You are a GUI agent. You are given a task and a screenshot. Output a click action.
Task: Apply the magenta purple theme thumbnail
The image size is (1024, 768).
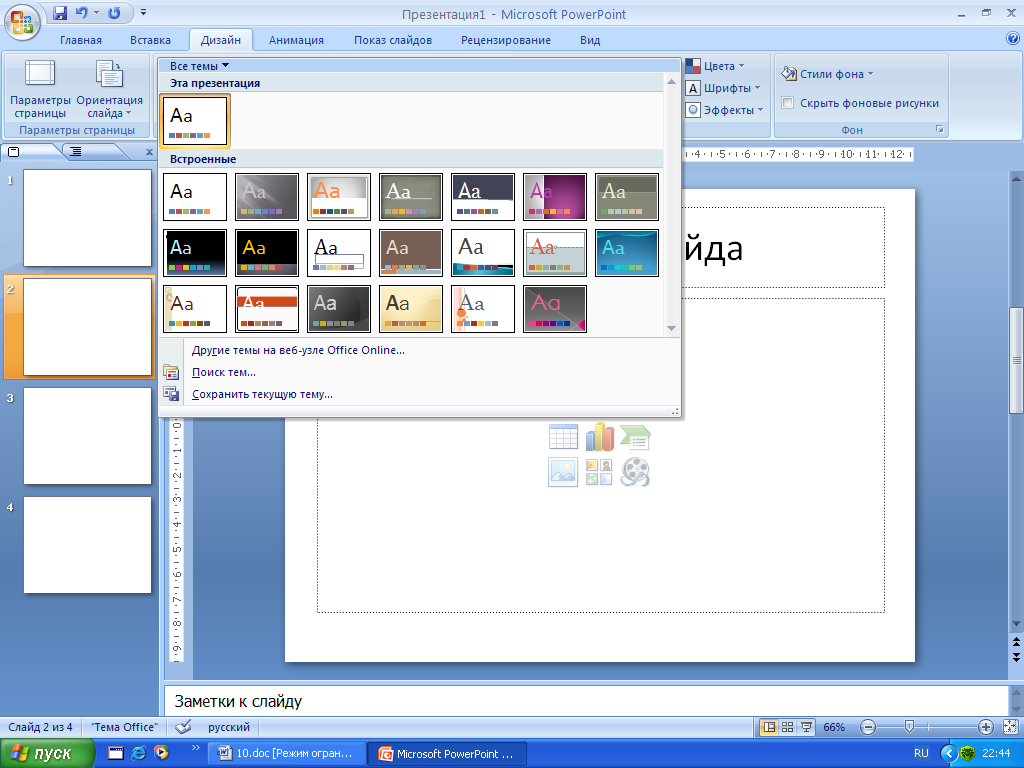tap(555, 197)
